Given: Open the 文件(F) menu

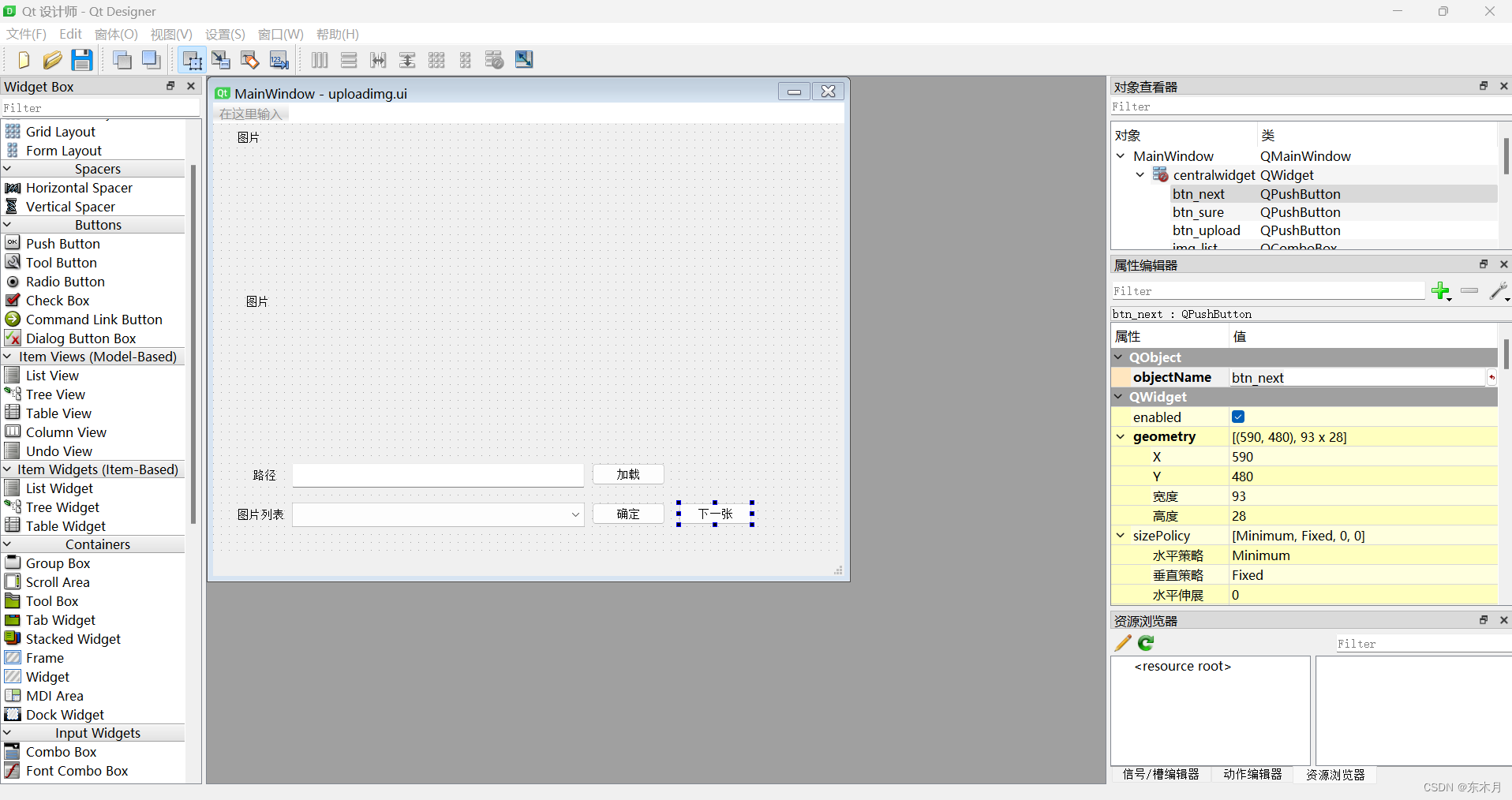Looking at the screenshot, I should [x=26, y=34].
